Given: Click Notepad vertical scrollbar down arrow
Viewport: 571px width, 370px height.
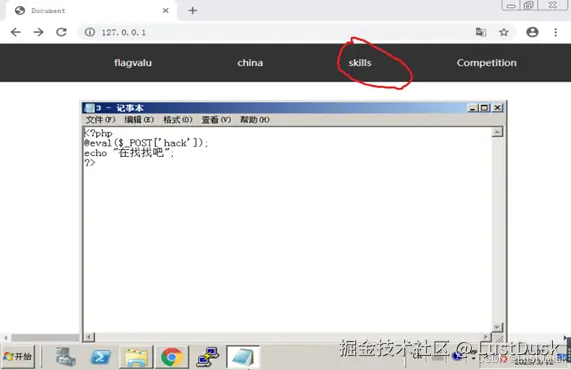Looking at the screenshot, I should pos(497,327).
